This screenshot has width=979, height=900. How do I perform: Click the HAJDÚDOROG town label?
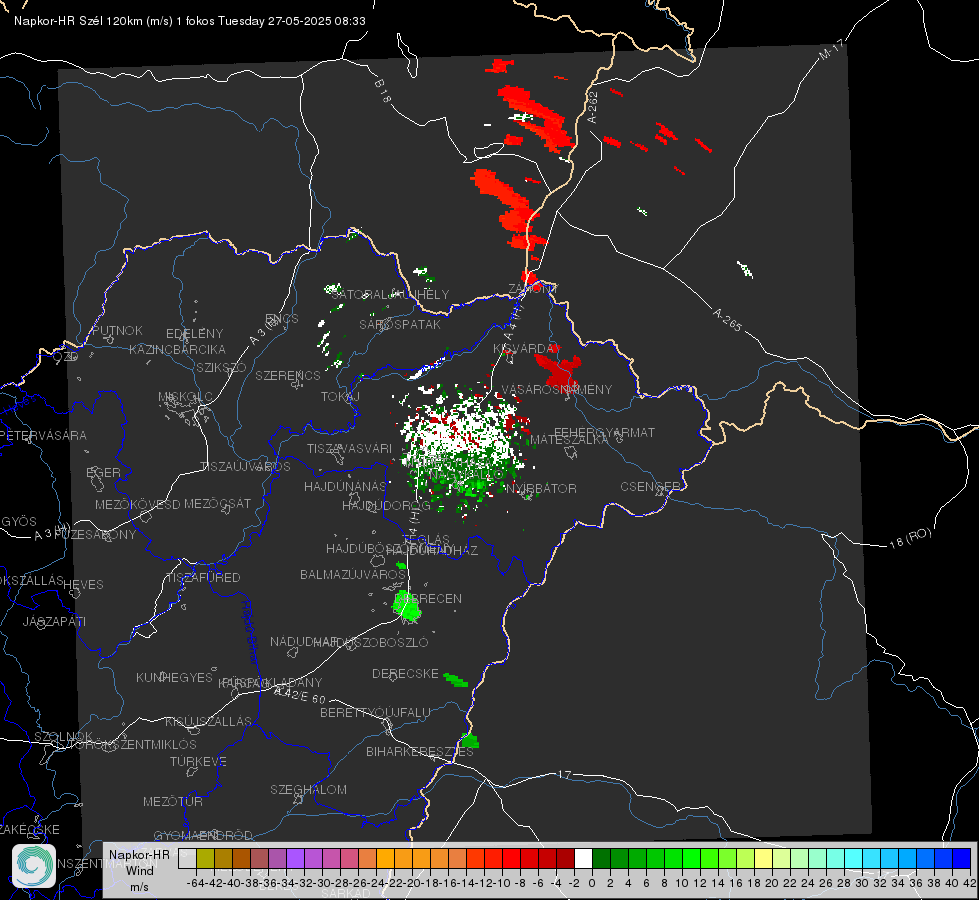tap(386, 506)
